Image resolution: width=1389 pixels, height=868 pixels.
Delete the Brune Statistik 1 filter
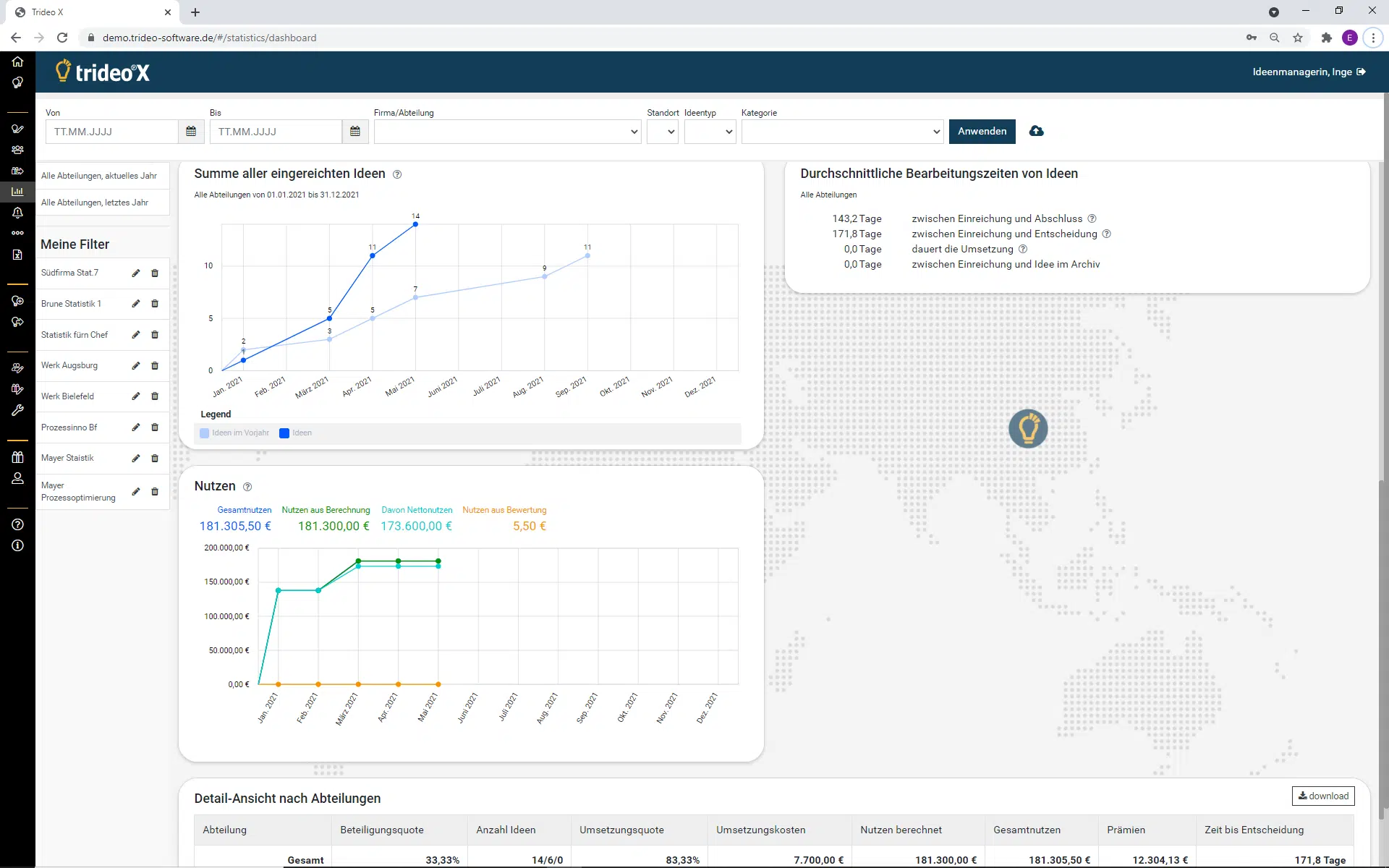coord(154,304)
